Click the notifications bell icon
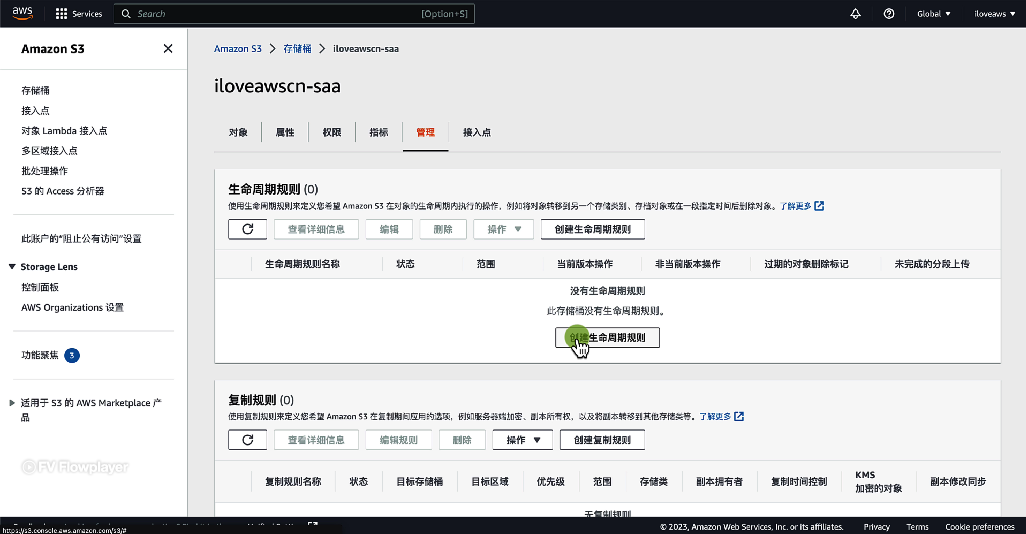Image resolution: width=1026 pixels, height=534 pixels. (855, 14)
